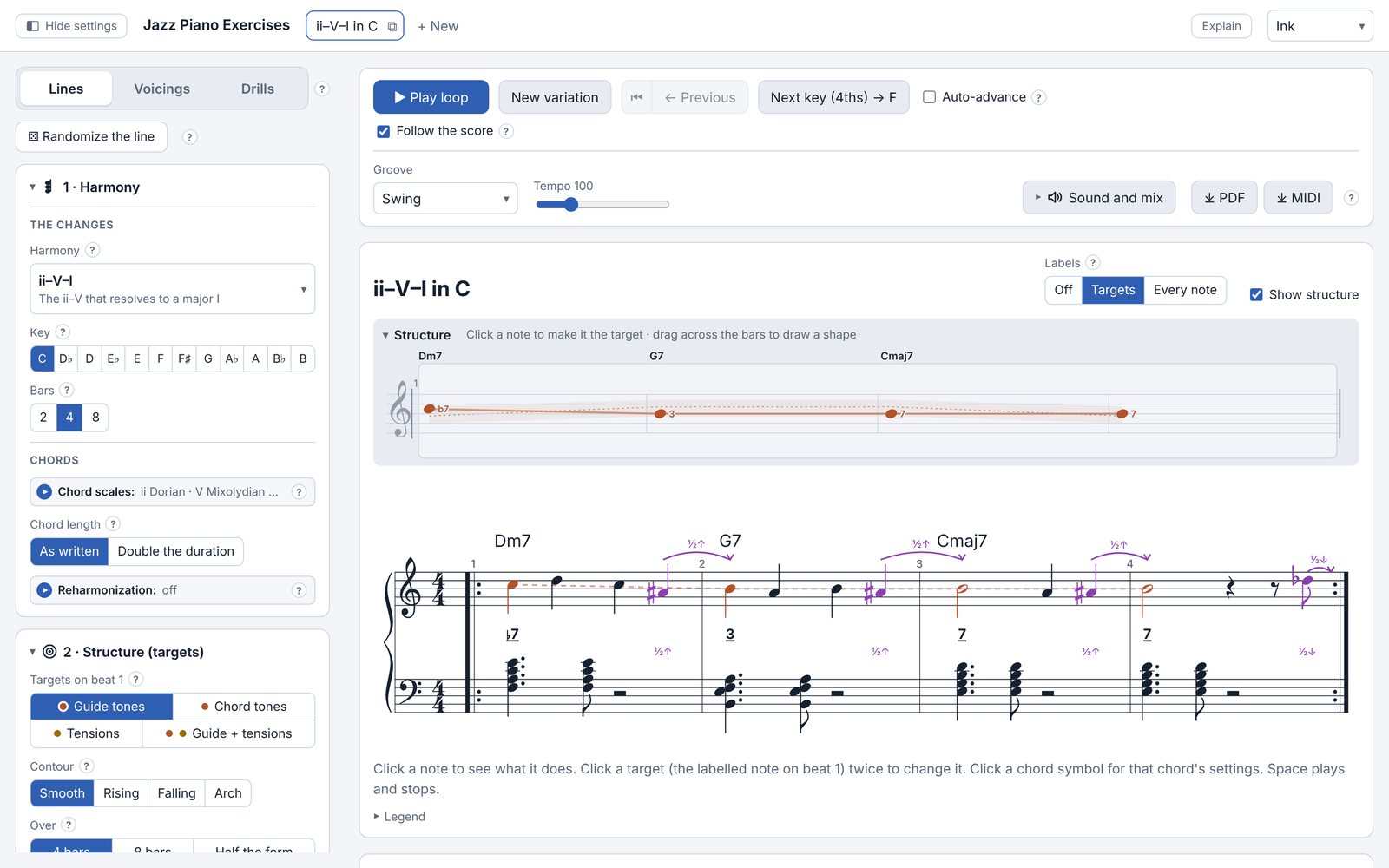Click the help icon beside the Bars label
This screenshot has height=868, width=1389.
67,390
